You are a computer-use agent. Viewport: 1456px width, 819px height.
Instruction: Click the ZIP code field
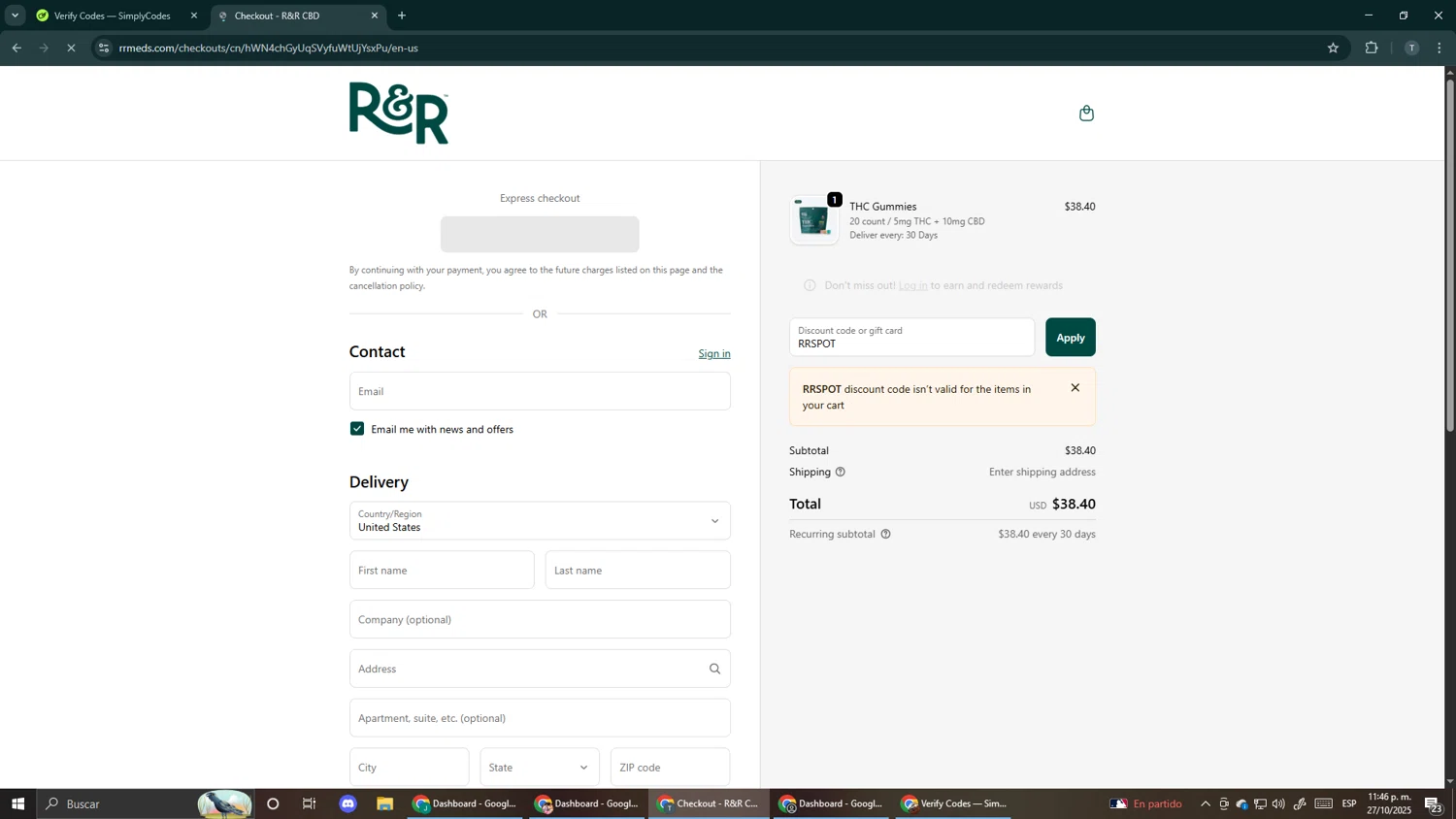pos(671,768)
